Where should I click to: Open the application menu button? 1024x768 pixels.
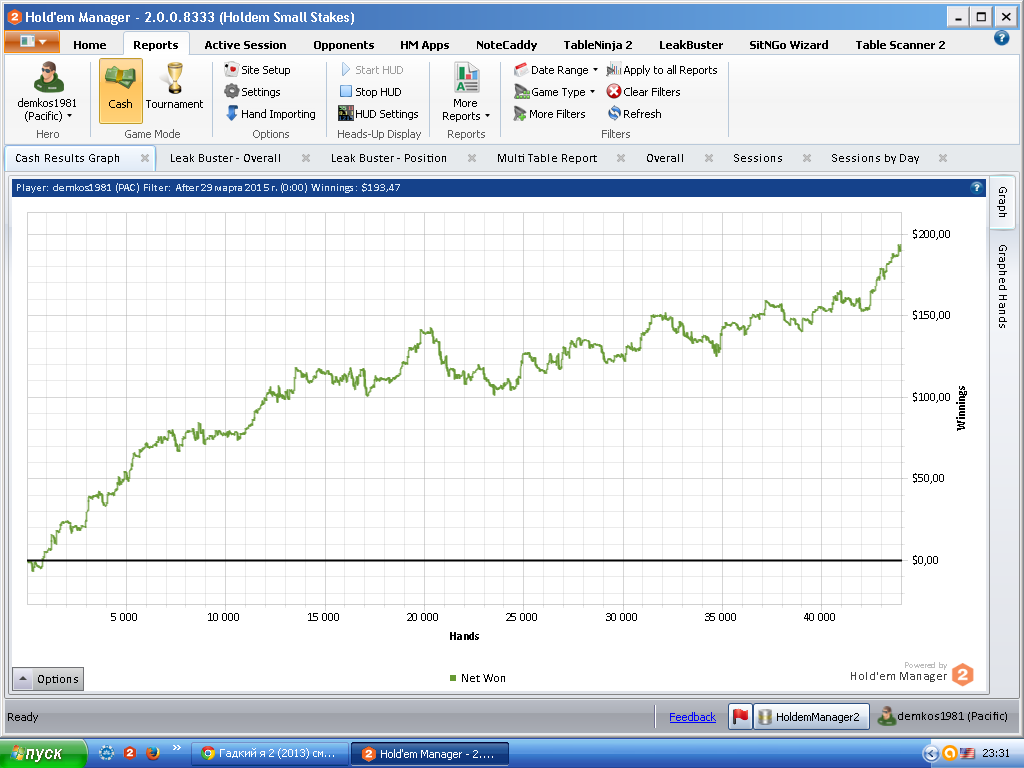click(32, 42)
